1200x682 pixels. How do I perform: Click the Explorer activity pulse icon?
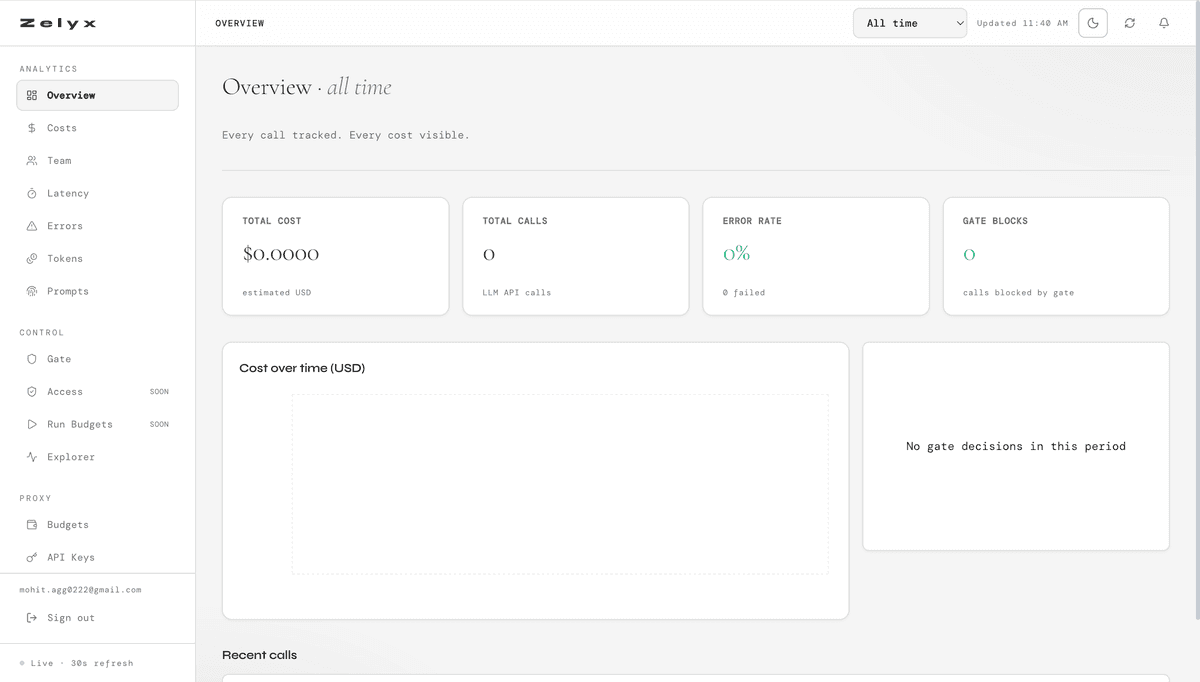32,457
